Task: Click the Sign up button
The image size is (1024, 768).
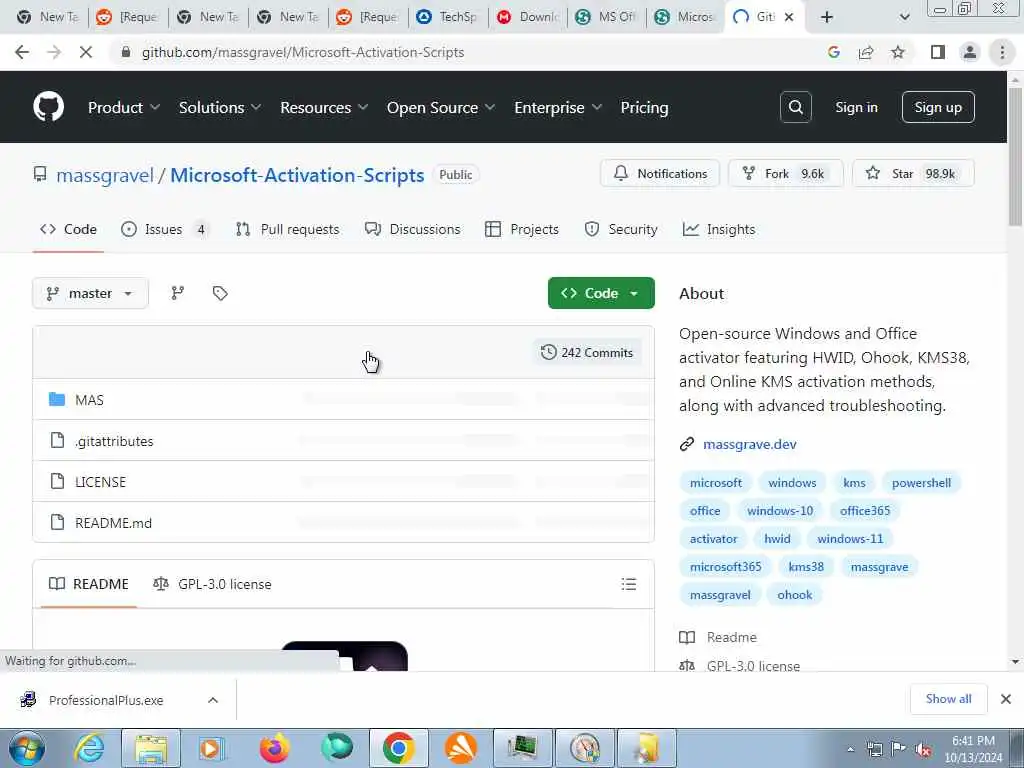Action: [x=938, y=107]
